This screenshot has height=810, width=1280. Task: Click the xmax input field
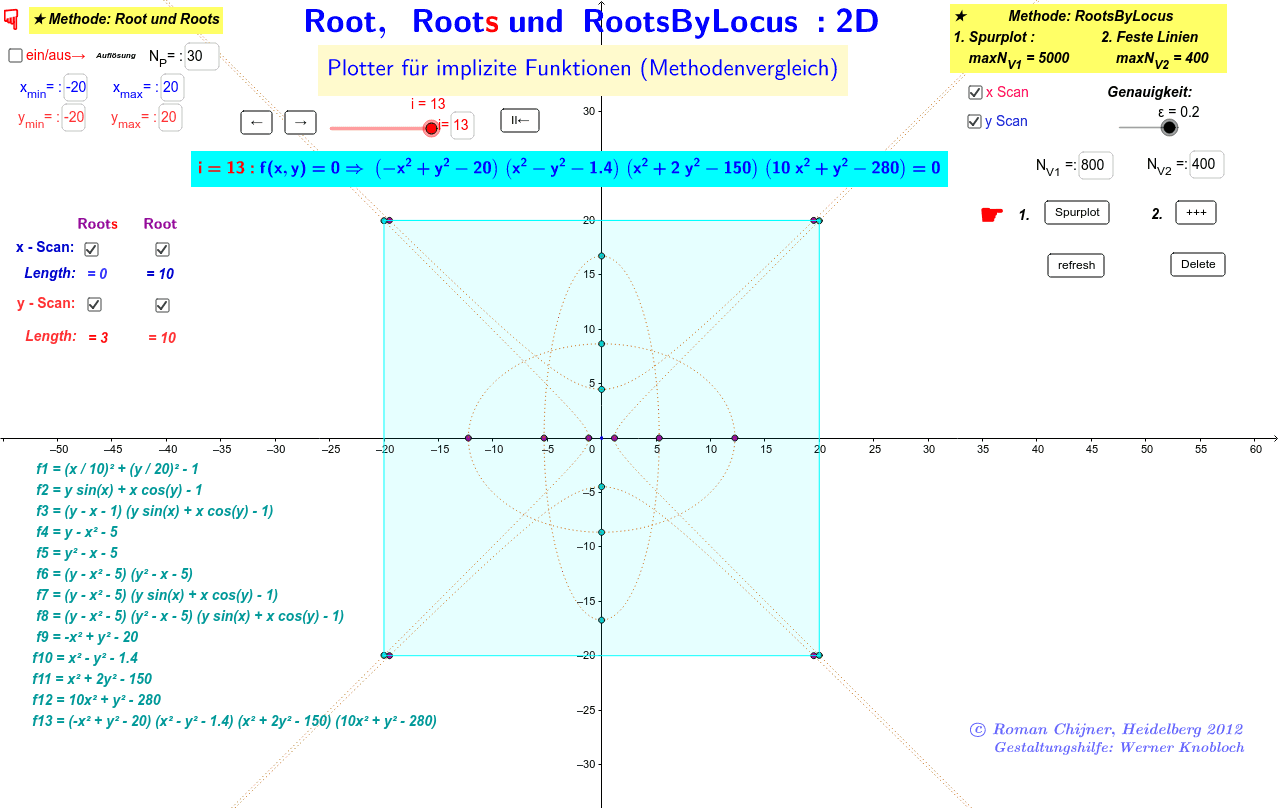(x=171, y=88)
